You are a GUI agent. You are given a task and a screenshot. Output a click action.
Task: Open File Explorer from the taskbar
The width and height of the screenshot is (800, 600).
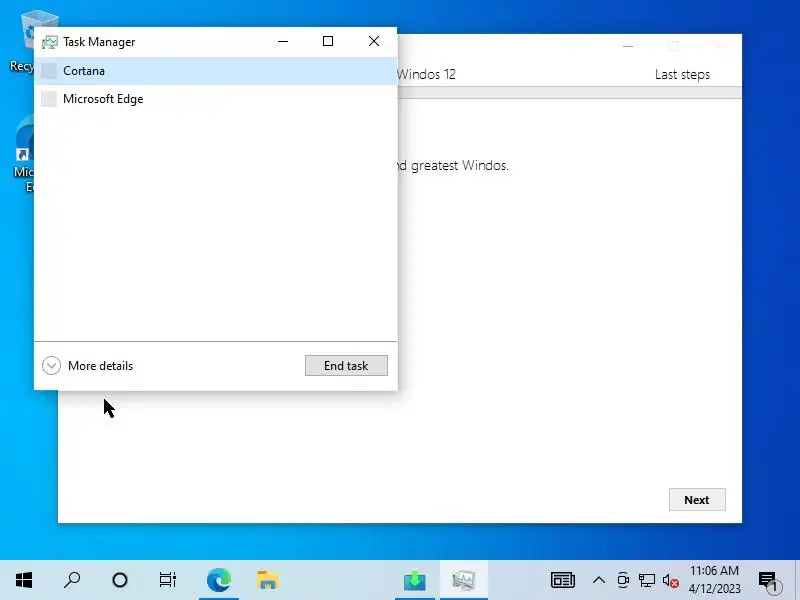point(267,580)
